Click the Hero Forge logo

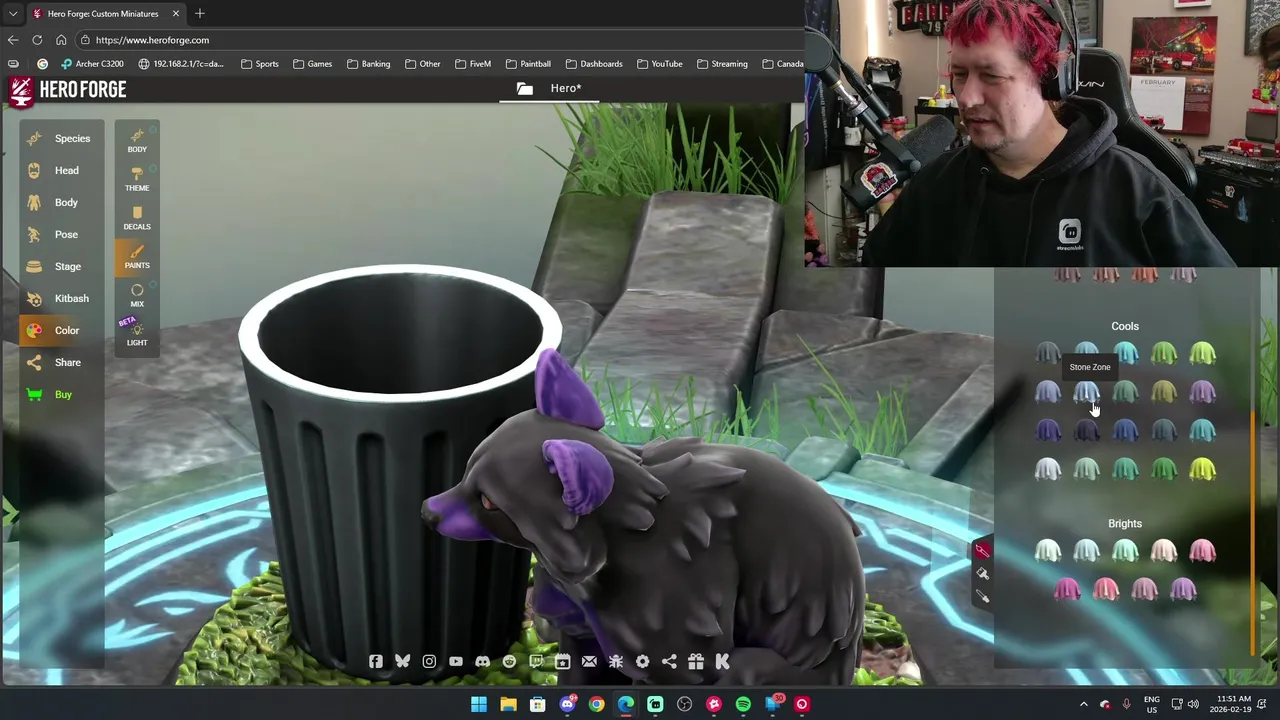(x=67, y=90)
